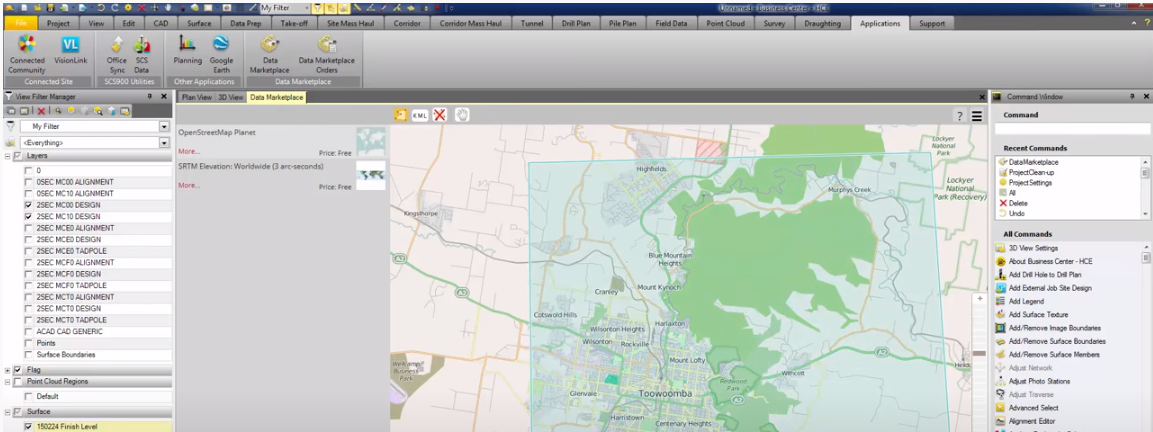Click the Command input field

[1072, 129]
